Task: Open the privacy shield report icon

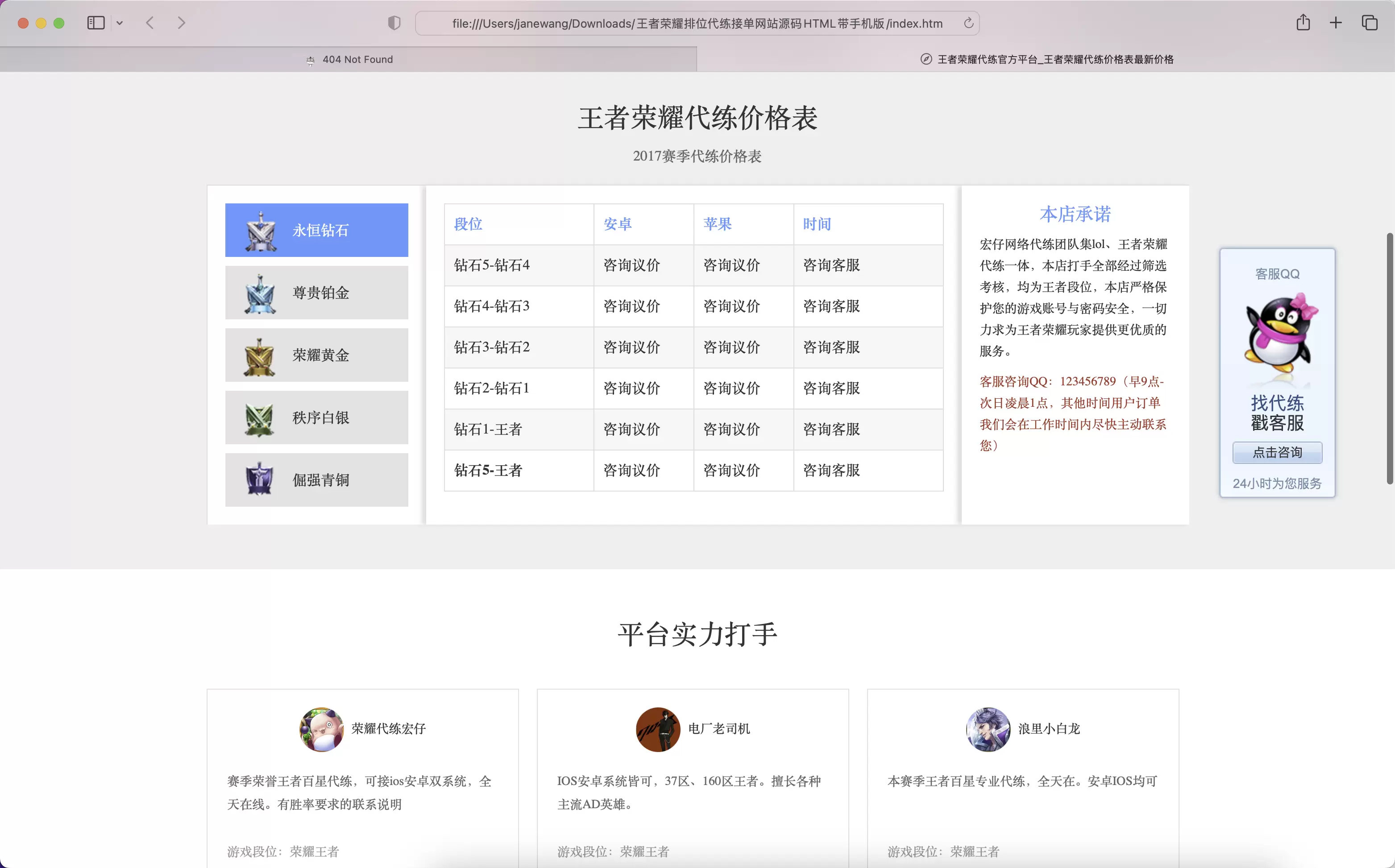Action: pyautogui.click(x=394, y=23)
